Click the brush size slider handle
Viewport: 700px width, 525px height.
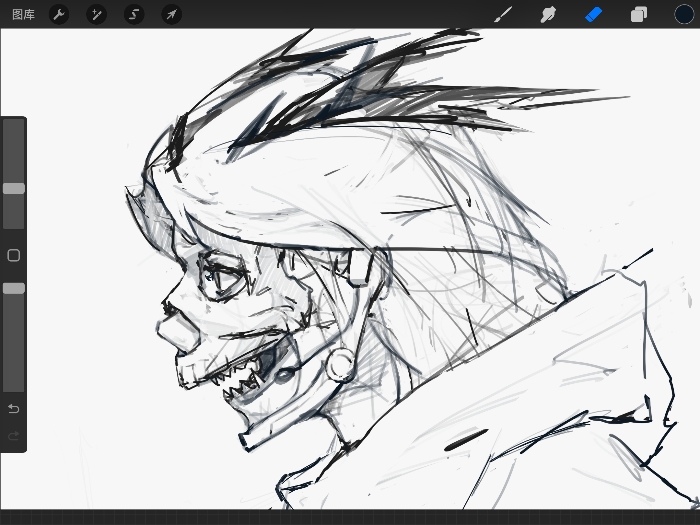[x=14, y=188]
